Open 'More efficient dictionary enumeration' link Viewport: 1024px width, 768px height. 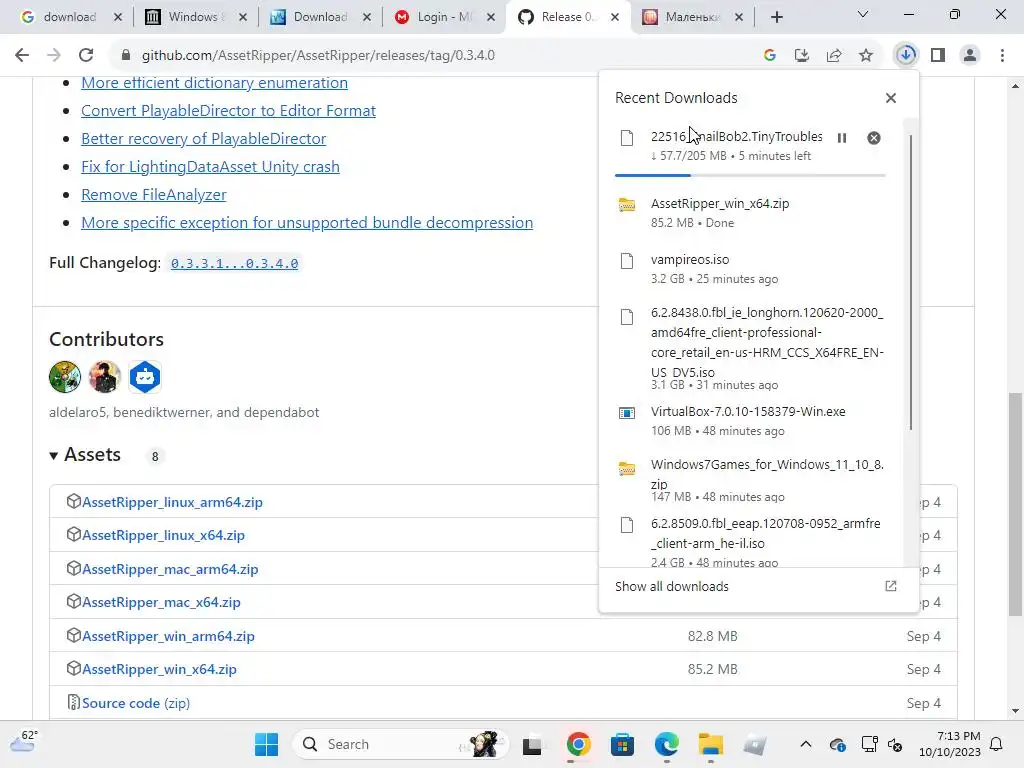coord(214,83)
